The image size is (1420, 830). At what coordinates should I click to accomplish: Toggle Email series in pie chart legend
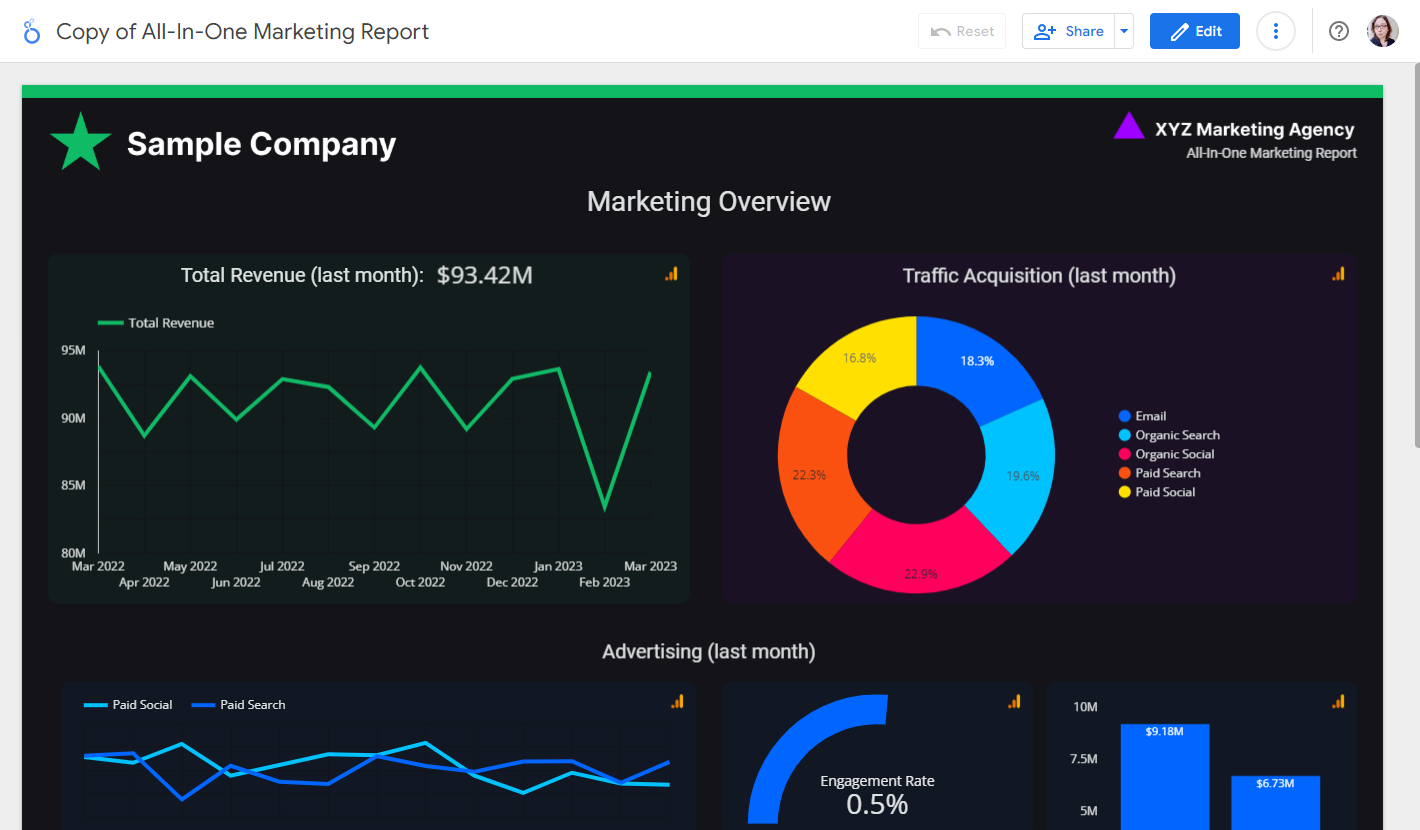[1150, 416]
